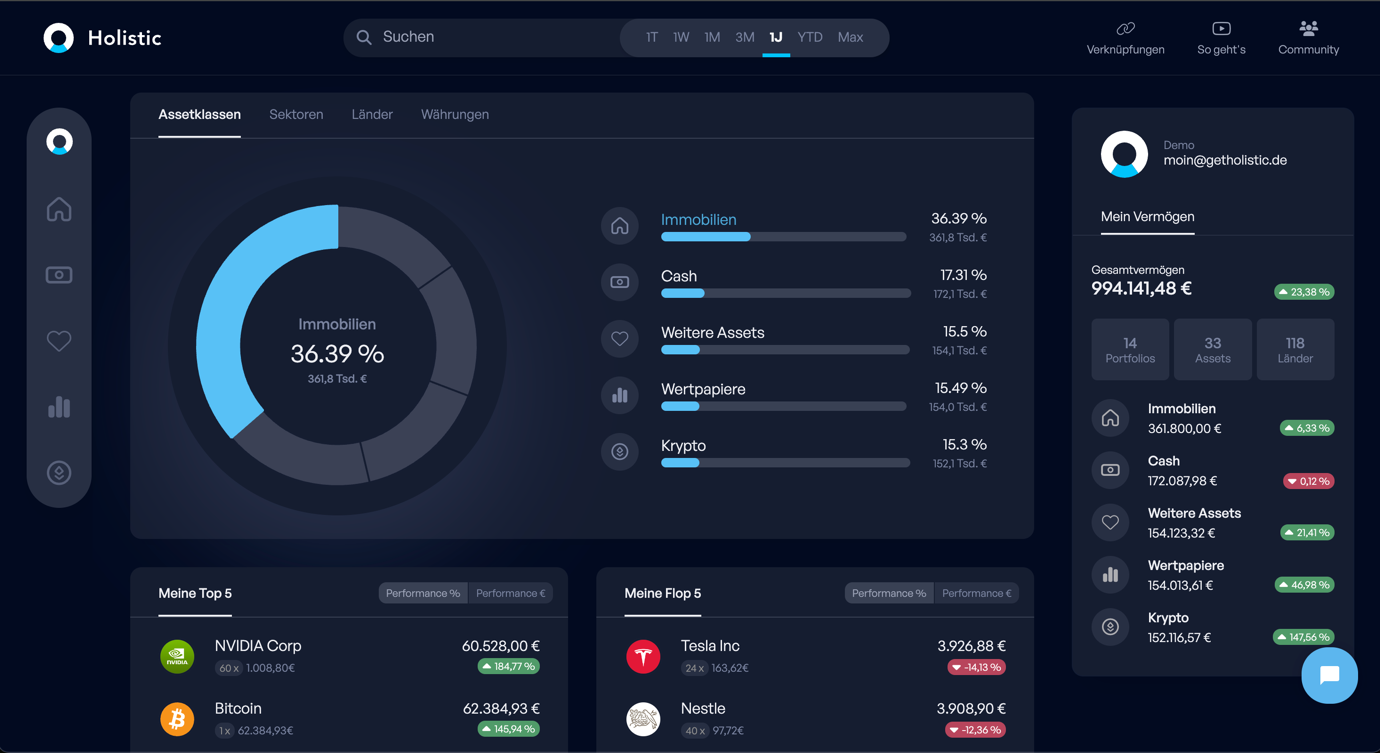This screenshot has height=753, width=1380.
Task: Switch to the Währungen tab
Action: coord(455,114)
